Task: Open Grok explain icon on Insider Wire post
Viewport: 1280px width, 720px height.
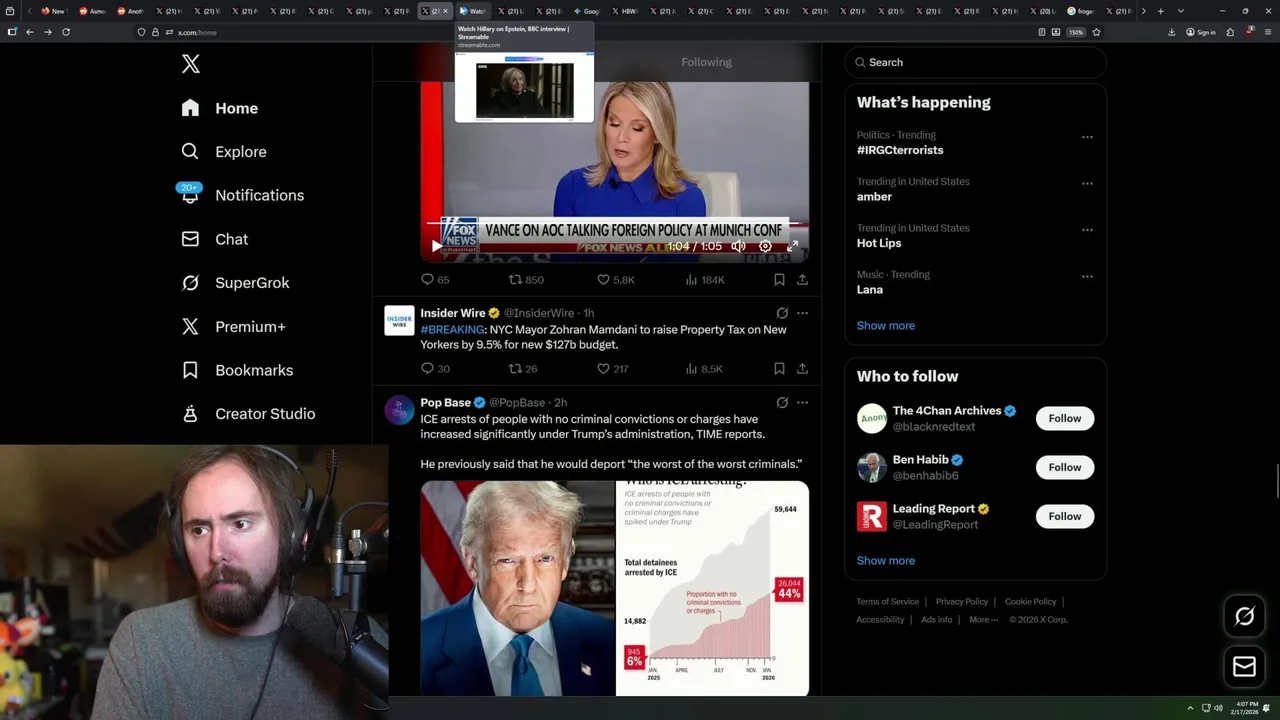Action: click(782, 313)
